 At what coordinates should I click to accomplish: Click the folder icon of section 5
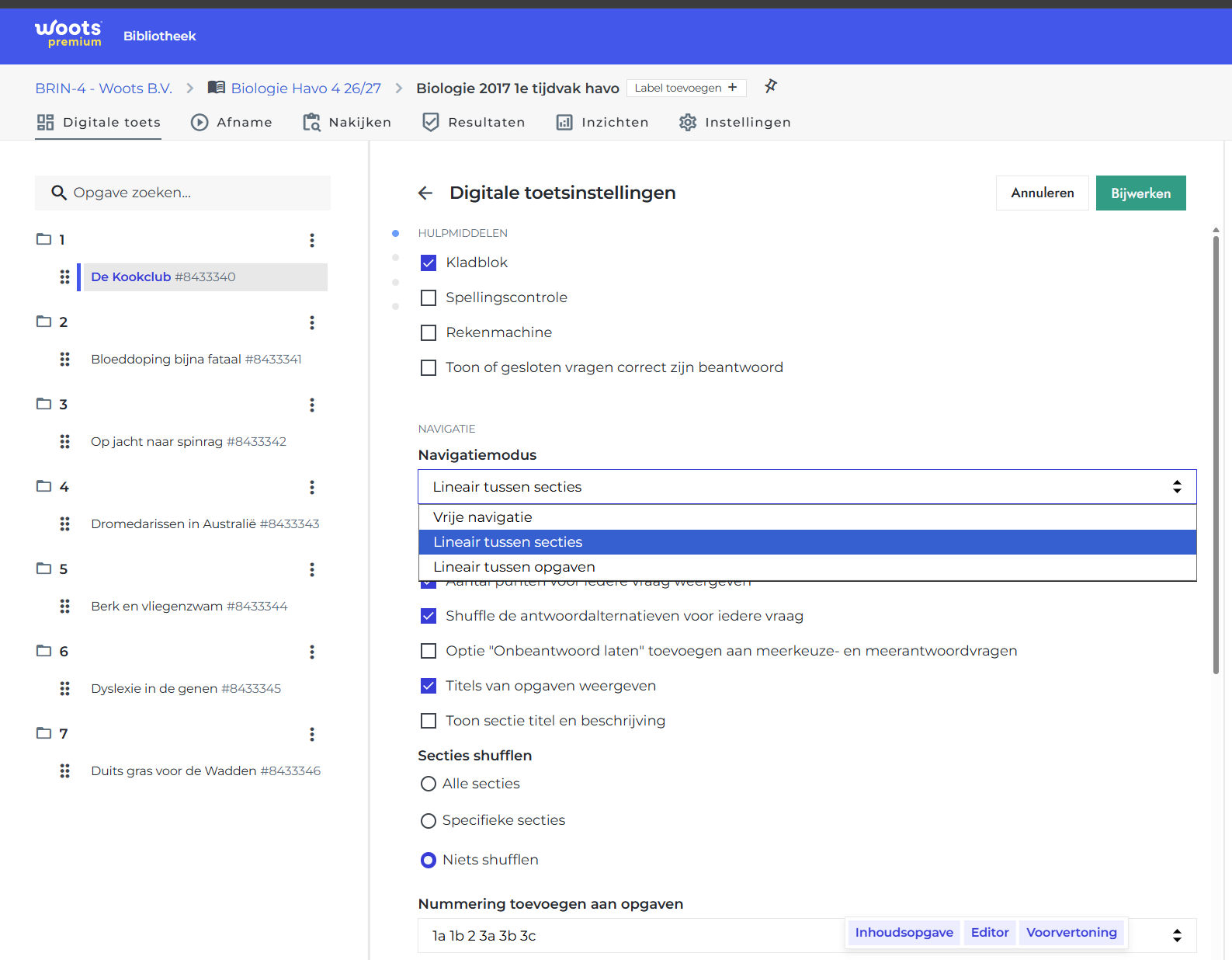(43, 569)
